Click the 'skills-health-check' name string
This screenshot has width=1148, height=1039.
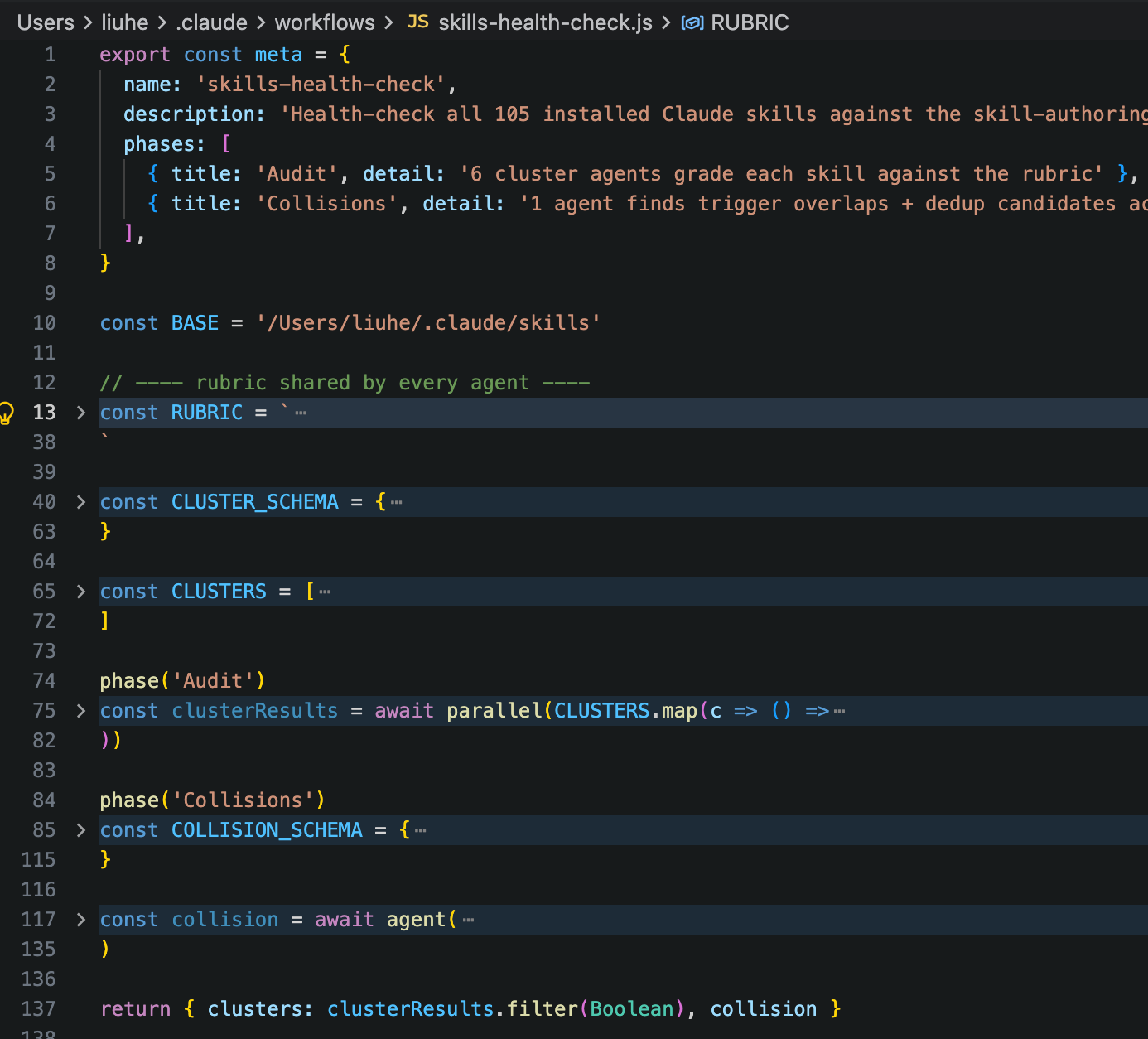pos(321,85)
